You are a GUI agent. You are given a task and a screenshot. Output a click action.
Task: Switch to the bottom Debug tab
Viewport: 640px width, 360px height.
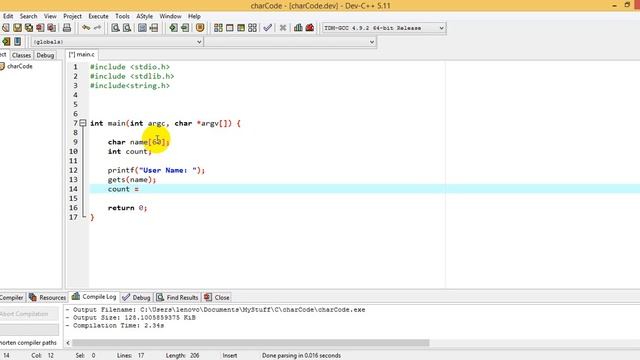137,298
